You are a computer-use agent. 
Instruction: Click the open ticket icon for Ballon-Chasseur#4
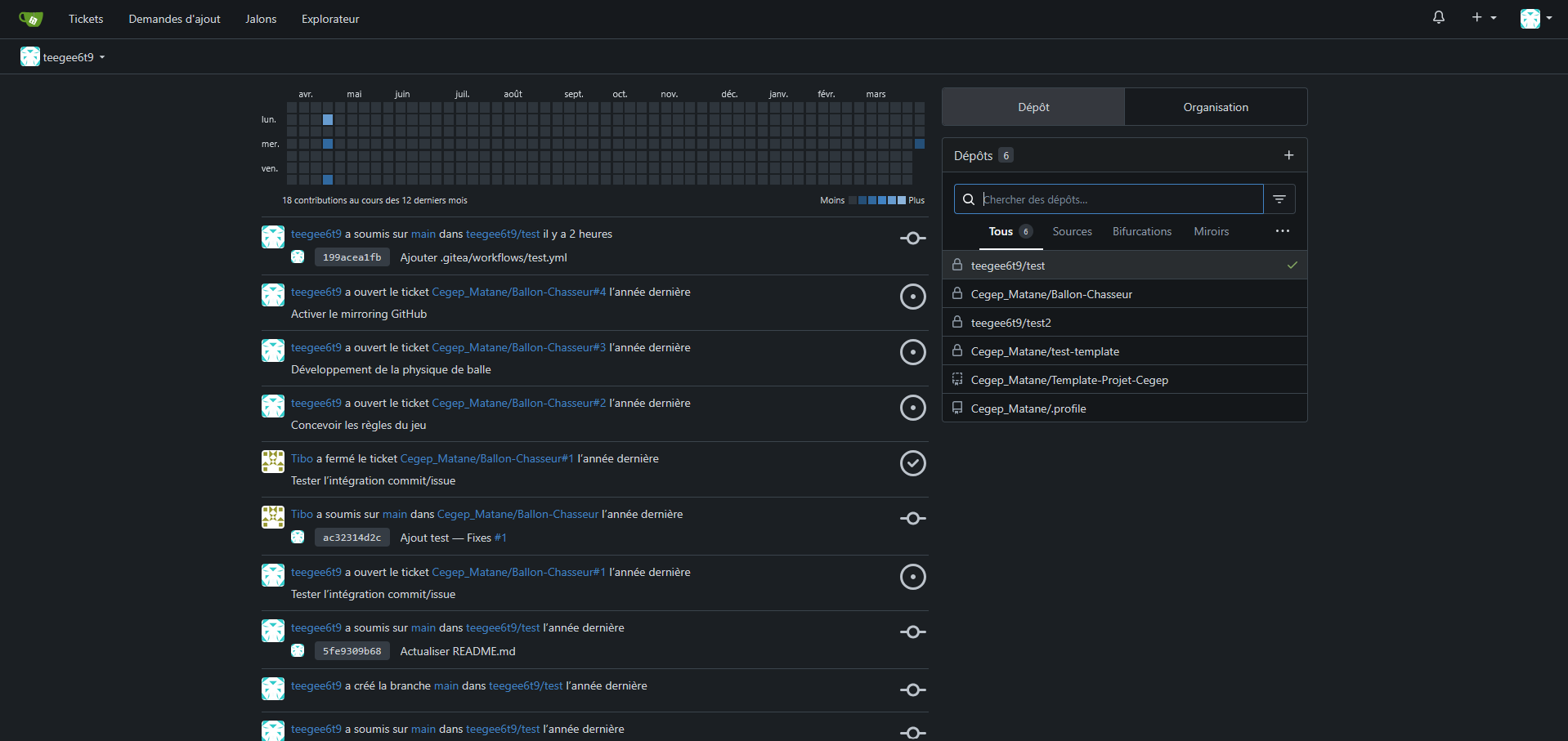coord(912,297)
